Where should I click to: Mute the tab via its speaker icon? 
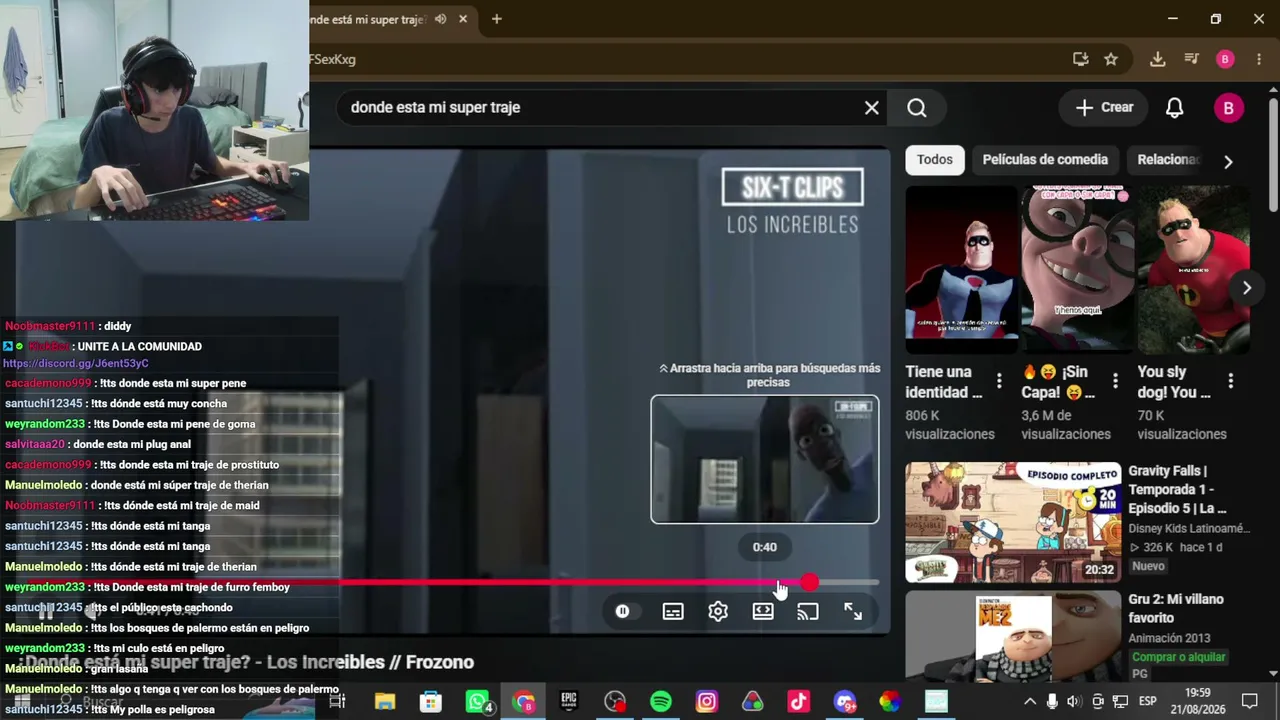tap(440, 19)
